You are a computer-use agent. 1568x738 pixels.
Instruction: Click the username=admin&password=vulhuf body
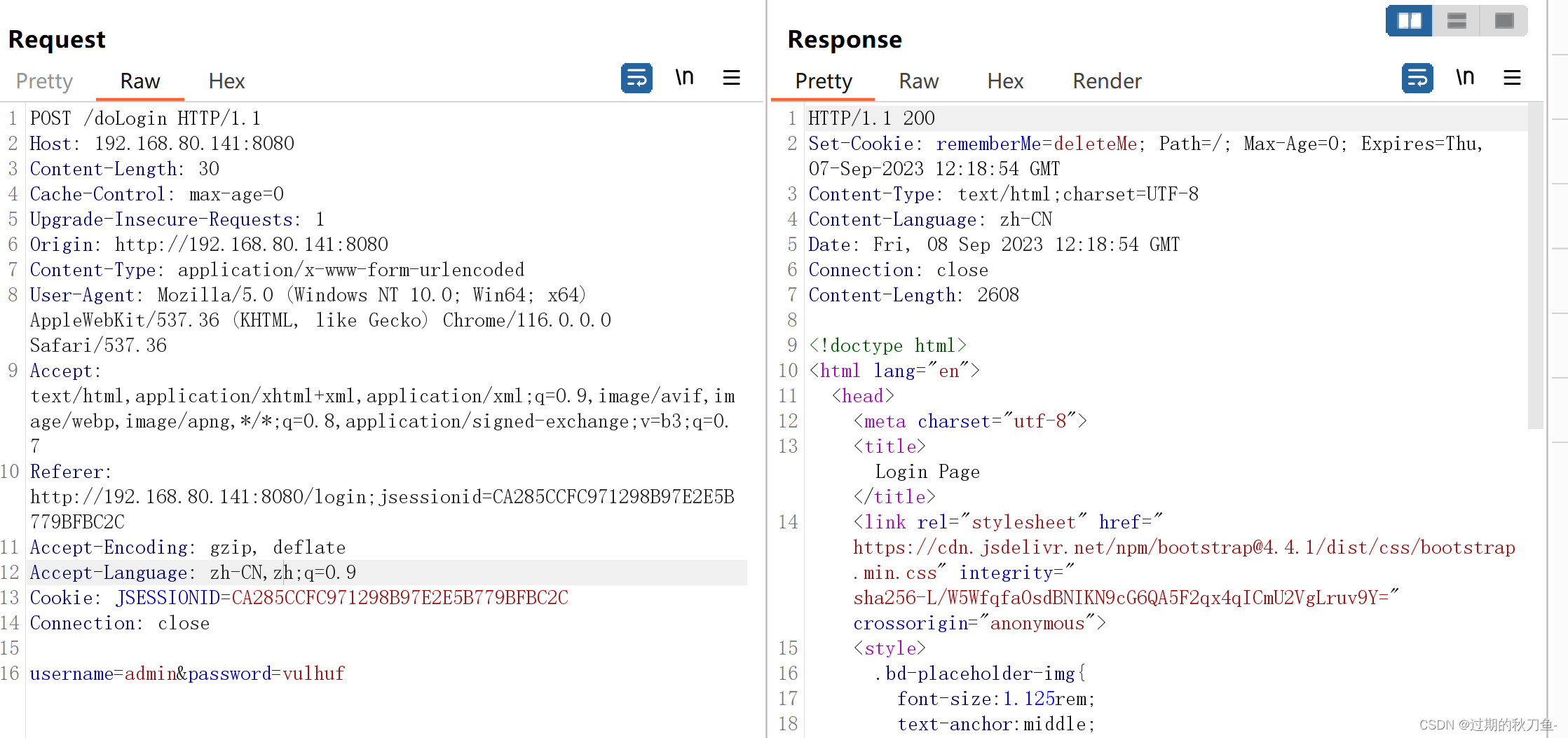click(x=187, y=674)
